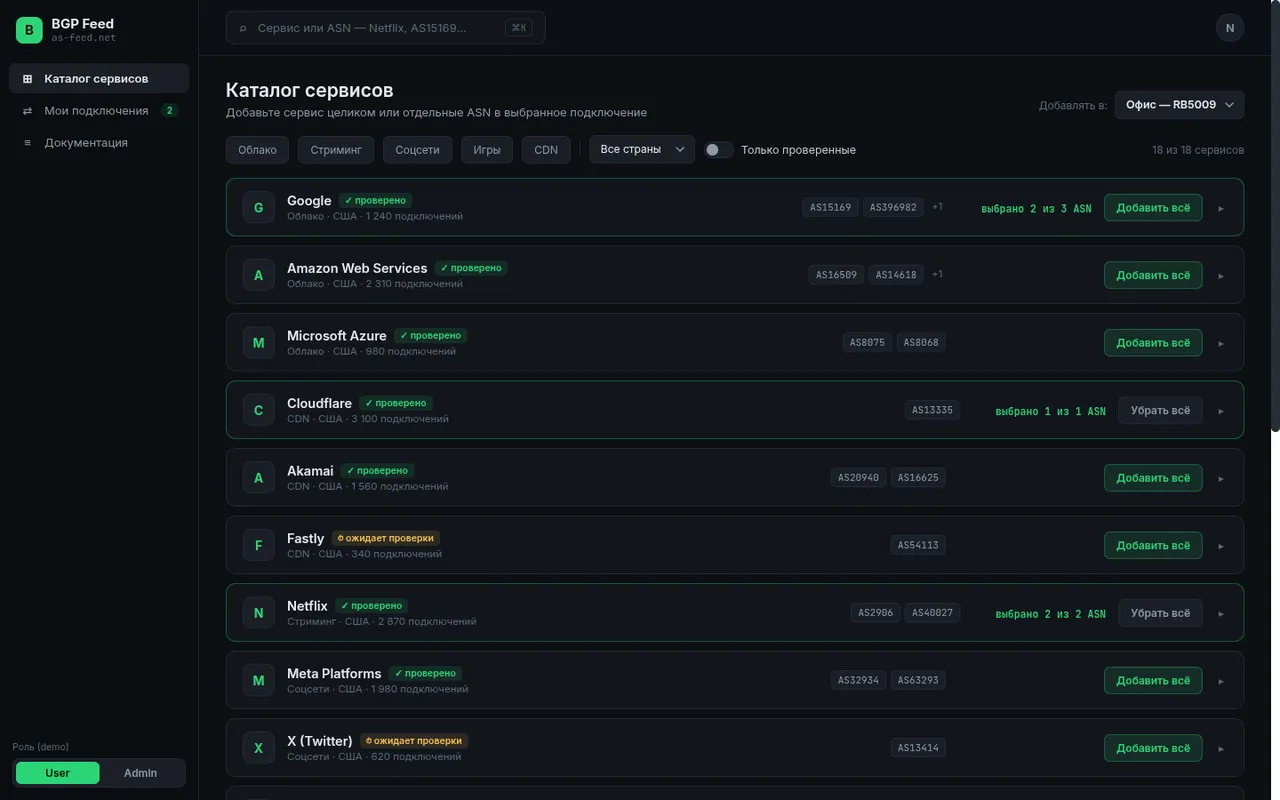The height and width of the screenshot is (800, 1280).
Task: Expand the Google service row
Action: [1221, 208]
